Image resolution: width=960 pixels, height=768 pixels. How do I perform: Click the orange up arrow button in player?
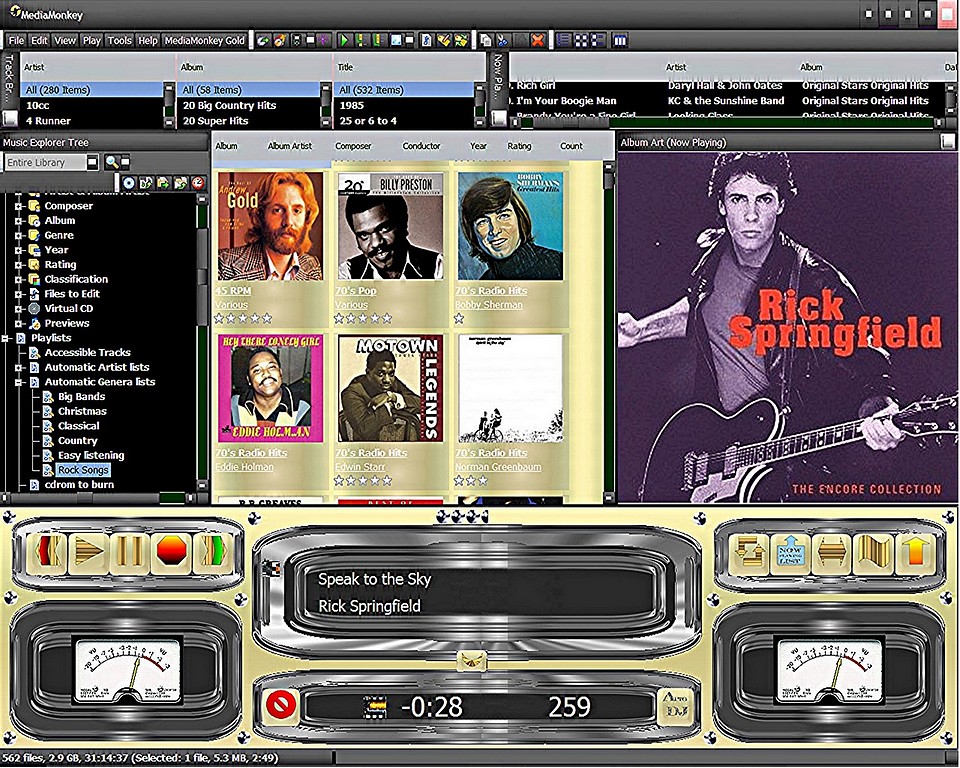coord(916,552)
